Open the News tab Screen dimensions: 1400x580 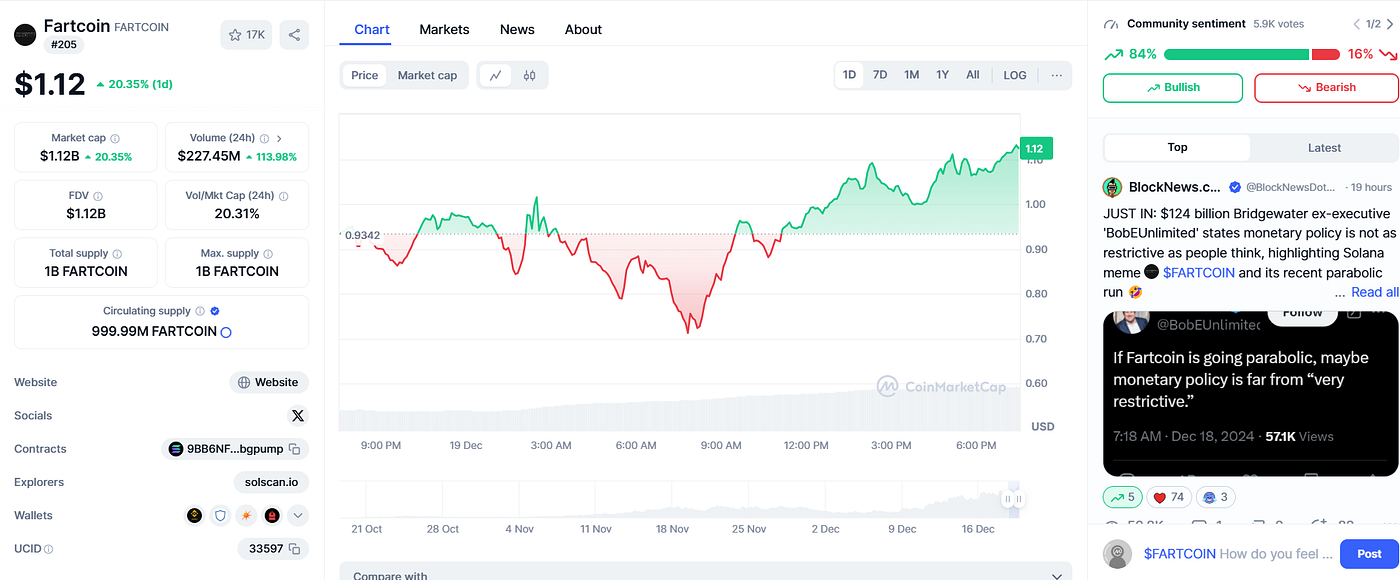pyautogui.click(x=517, y=29)
